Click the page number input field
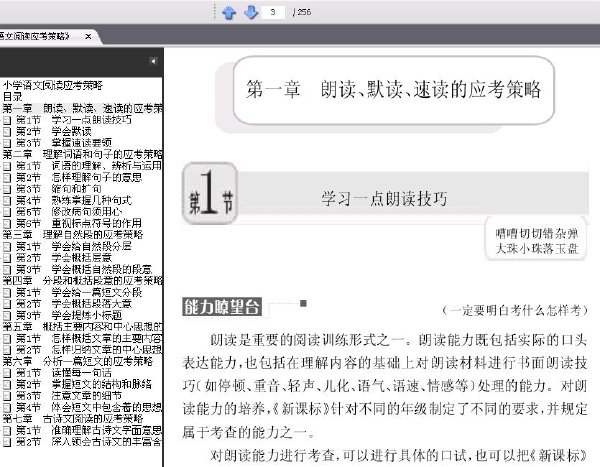Screen dimensions: 600x467 (x=273, y=12)
